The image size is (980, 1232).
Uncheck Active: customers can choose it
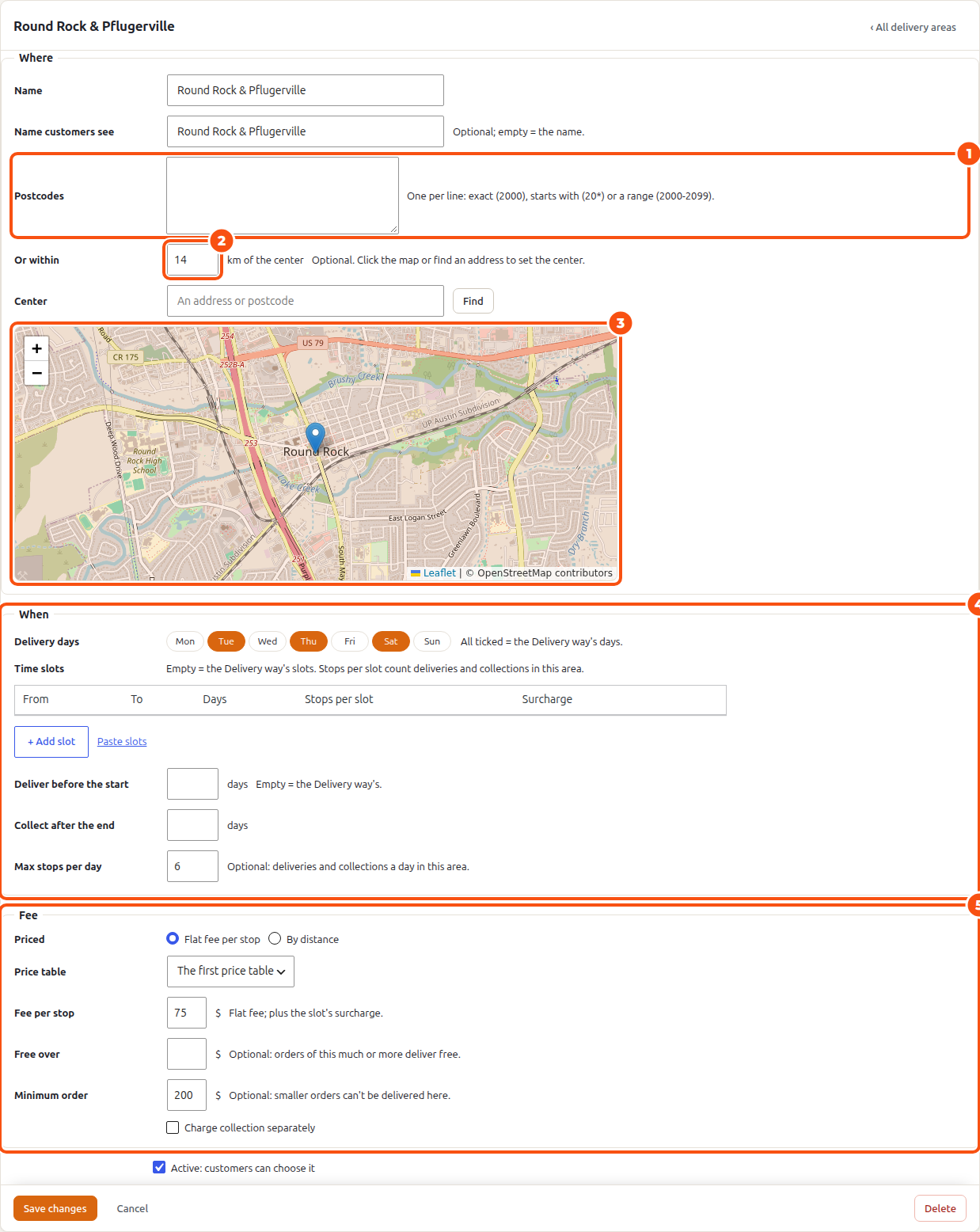tap(159, 1167)
